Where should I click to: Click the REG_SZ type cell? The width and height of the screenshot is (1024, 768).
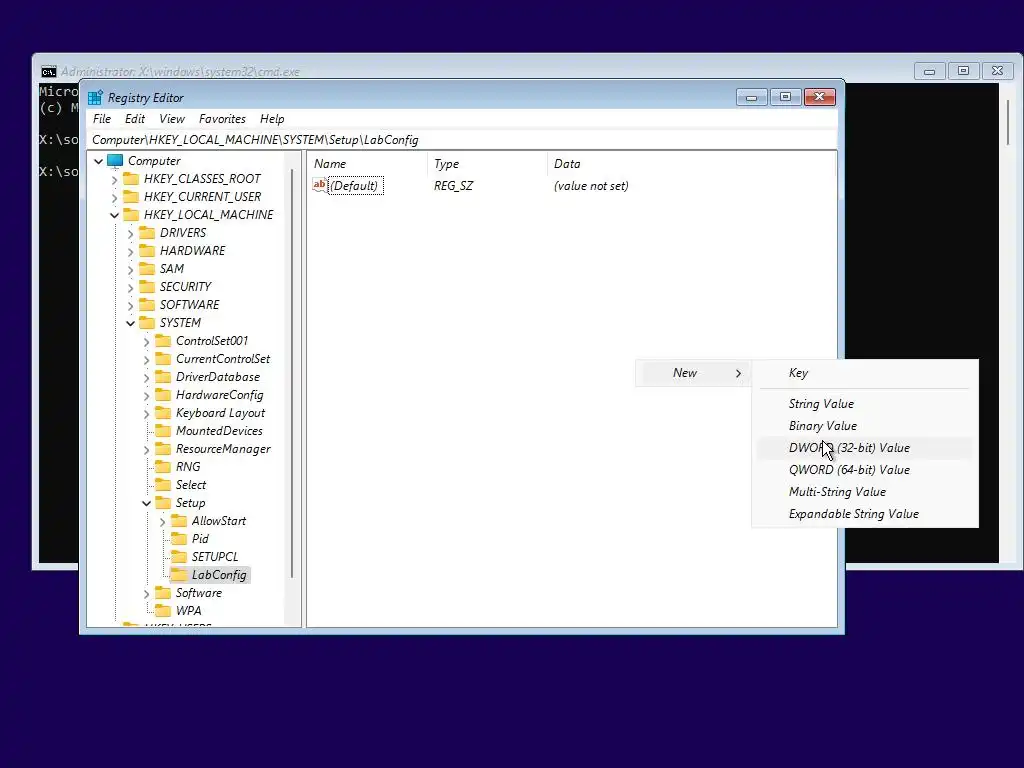[453, 185]
